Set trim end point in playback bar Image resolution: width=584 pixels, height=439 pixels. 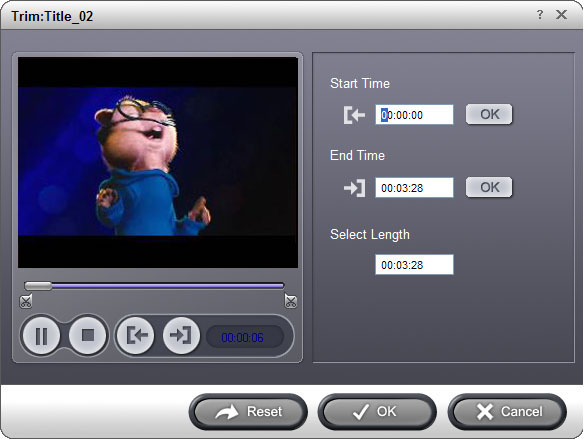(x=181, y=335)
